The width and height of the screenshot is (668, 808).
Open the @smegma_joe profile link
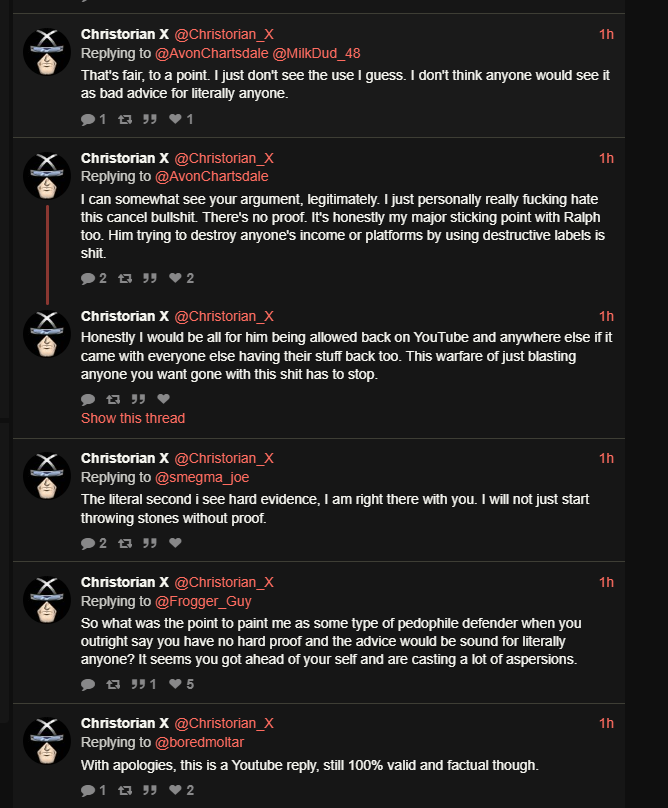(x=201, y=477)
